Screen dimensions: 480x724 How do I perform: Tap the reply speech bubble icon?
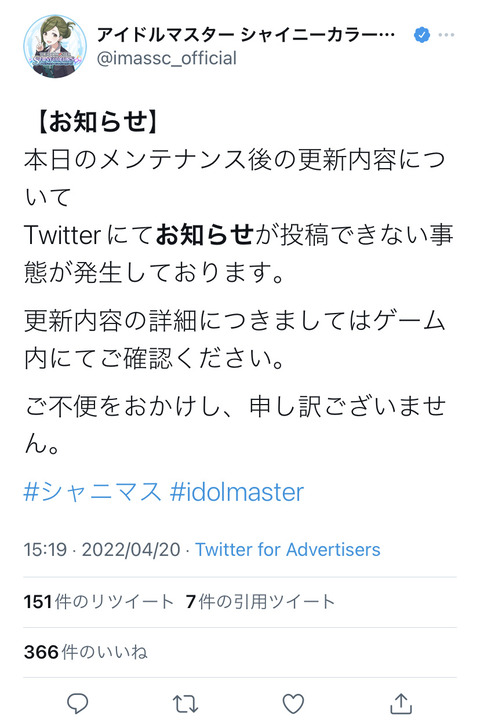coord(78,703)
